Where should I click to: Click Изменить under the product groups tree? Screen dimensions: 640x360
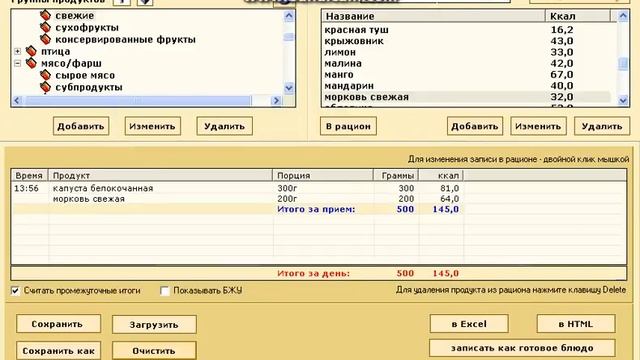pos(152,126)
